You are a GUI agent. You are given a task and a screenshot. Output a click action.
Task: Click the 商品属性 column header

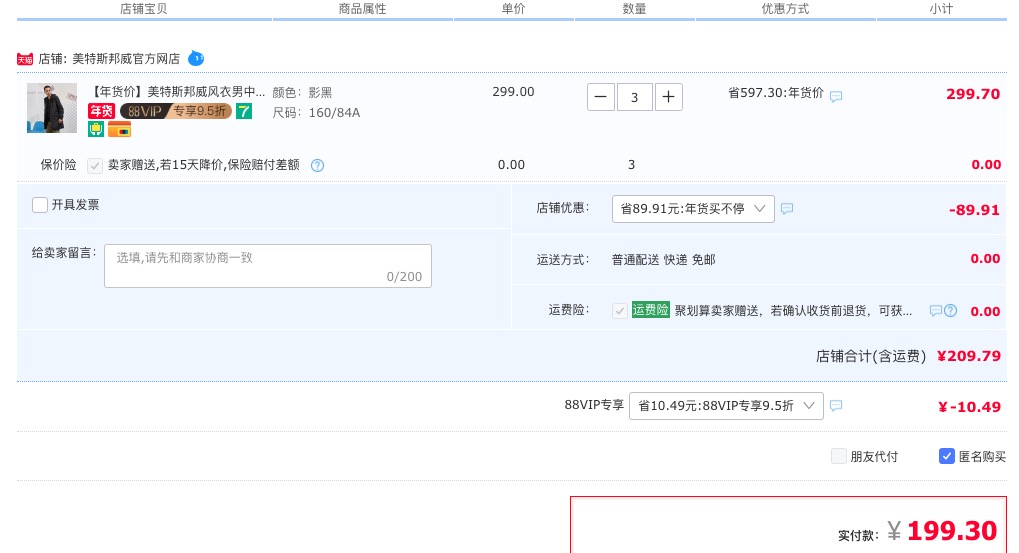pos(363,9)
